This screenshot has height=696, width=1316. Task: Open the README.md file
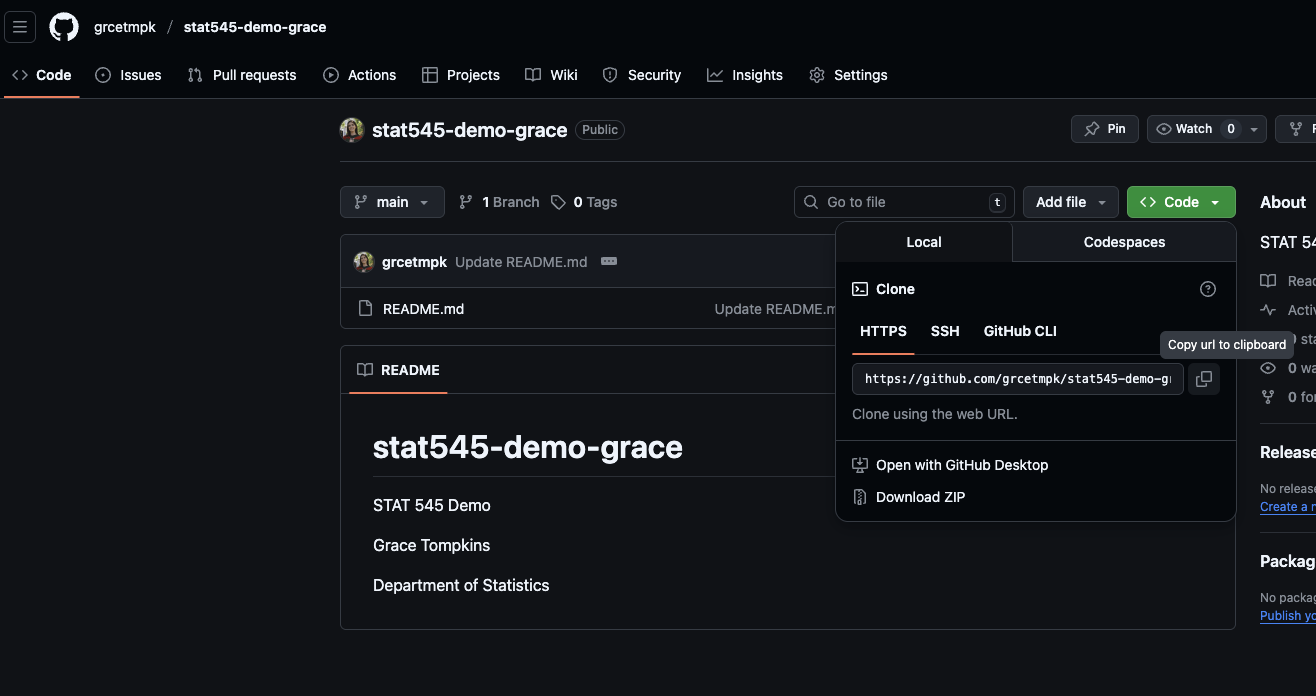[423, 309]
